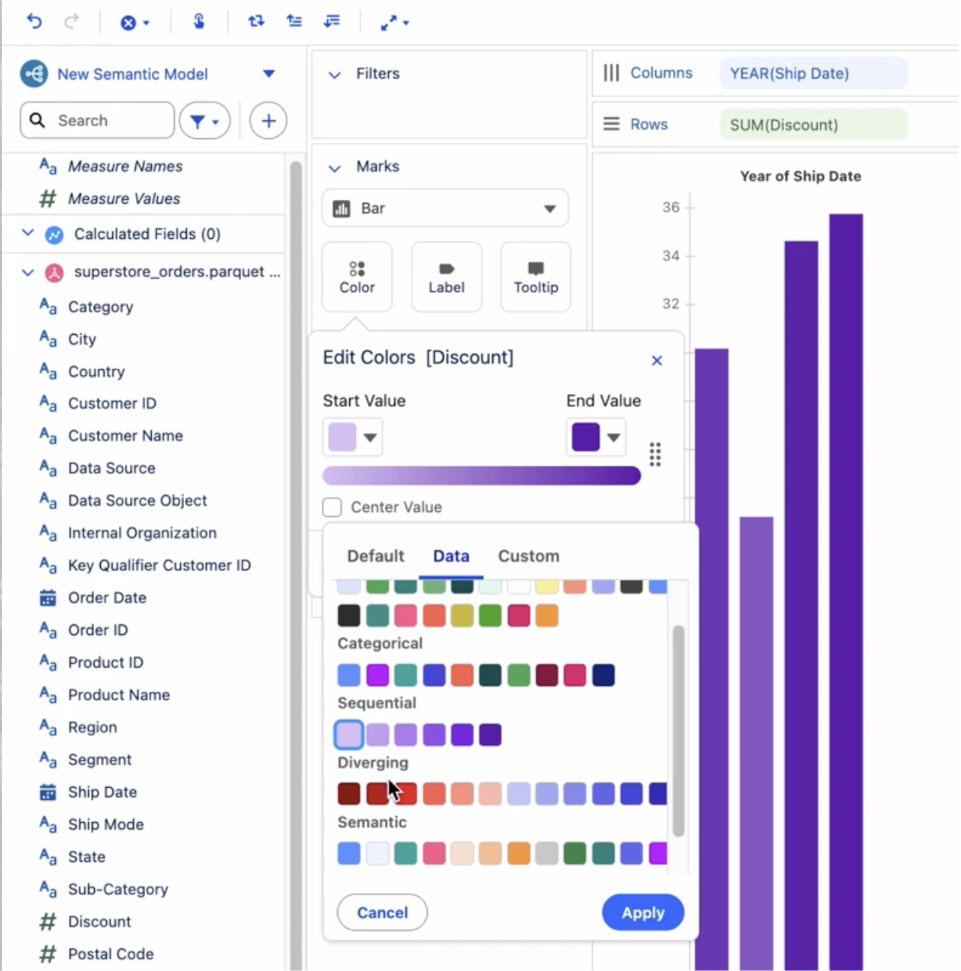
Task: Click the plus button beside the filter
Action: point(268,121)
